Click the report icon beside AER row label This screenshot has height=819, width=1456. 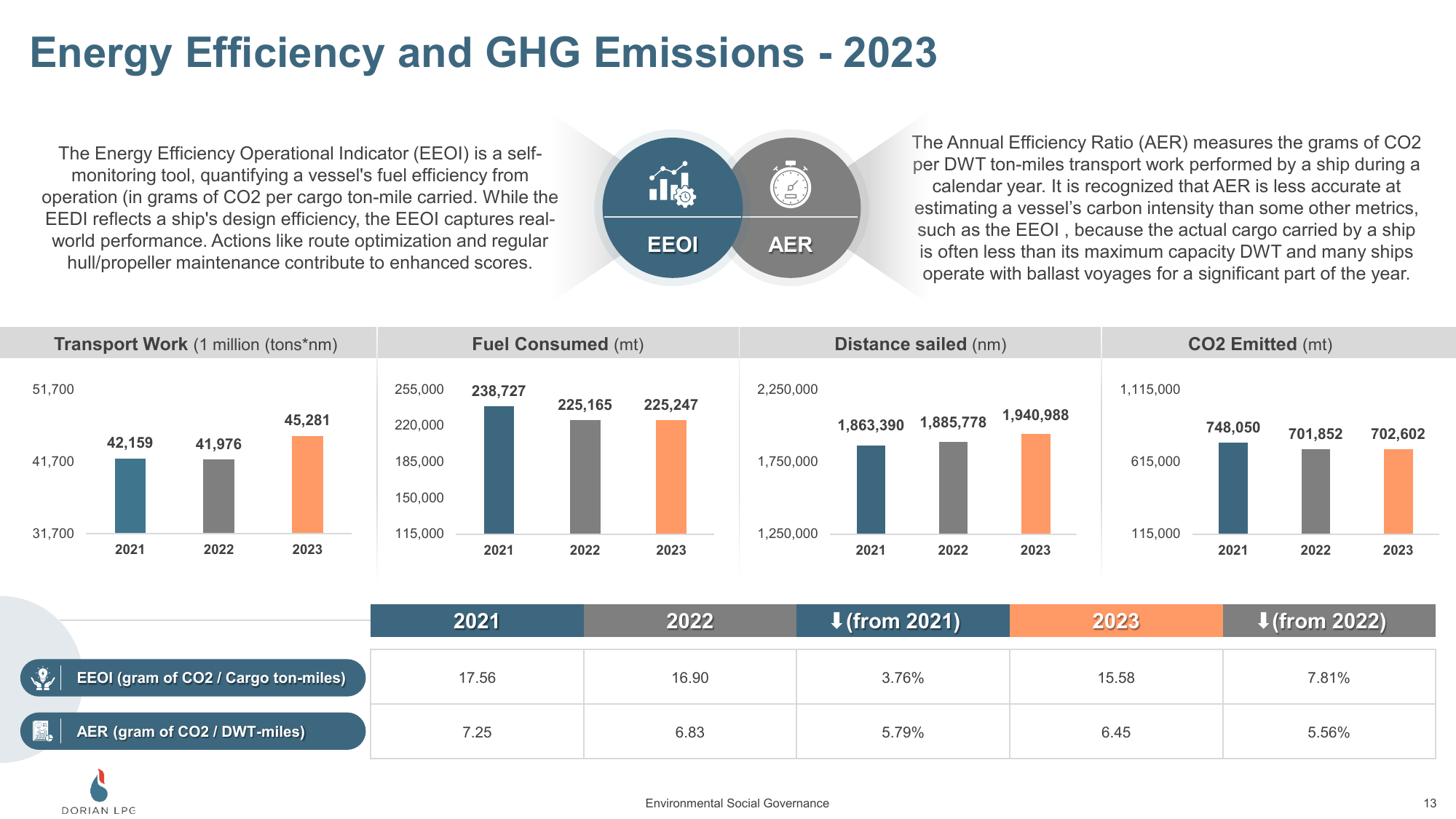tap(43, 731)
